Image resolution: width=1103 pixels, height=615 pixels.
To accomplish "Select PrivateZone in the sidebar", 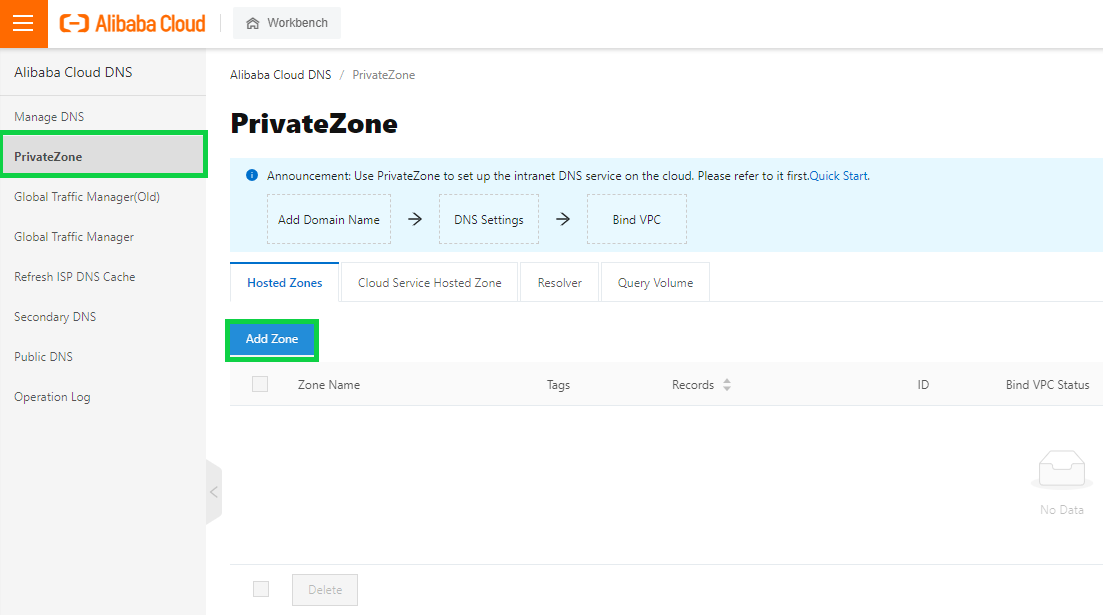I will point(103,156).
